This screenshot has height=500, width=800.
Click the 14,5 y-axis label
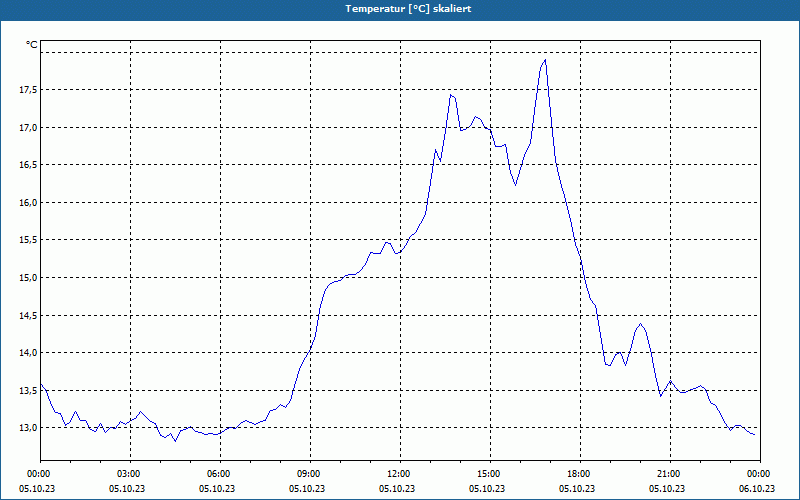pyautogui.click(x=28, y=315)
